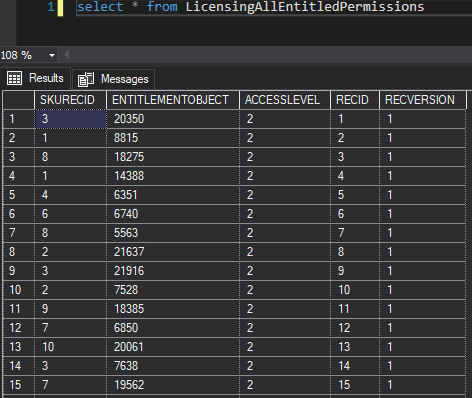Select the ACCESSLEVEL column header
The image size is (472, 398).
click(285, 100)
